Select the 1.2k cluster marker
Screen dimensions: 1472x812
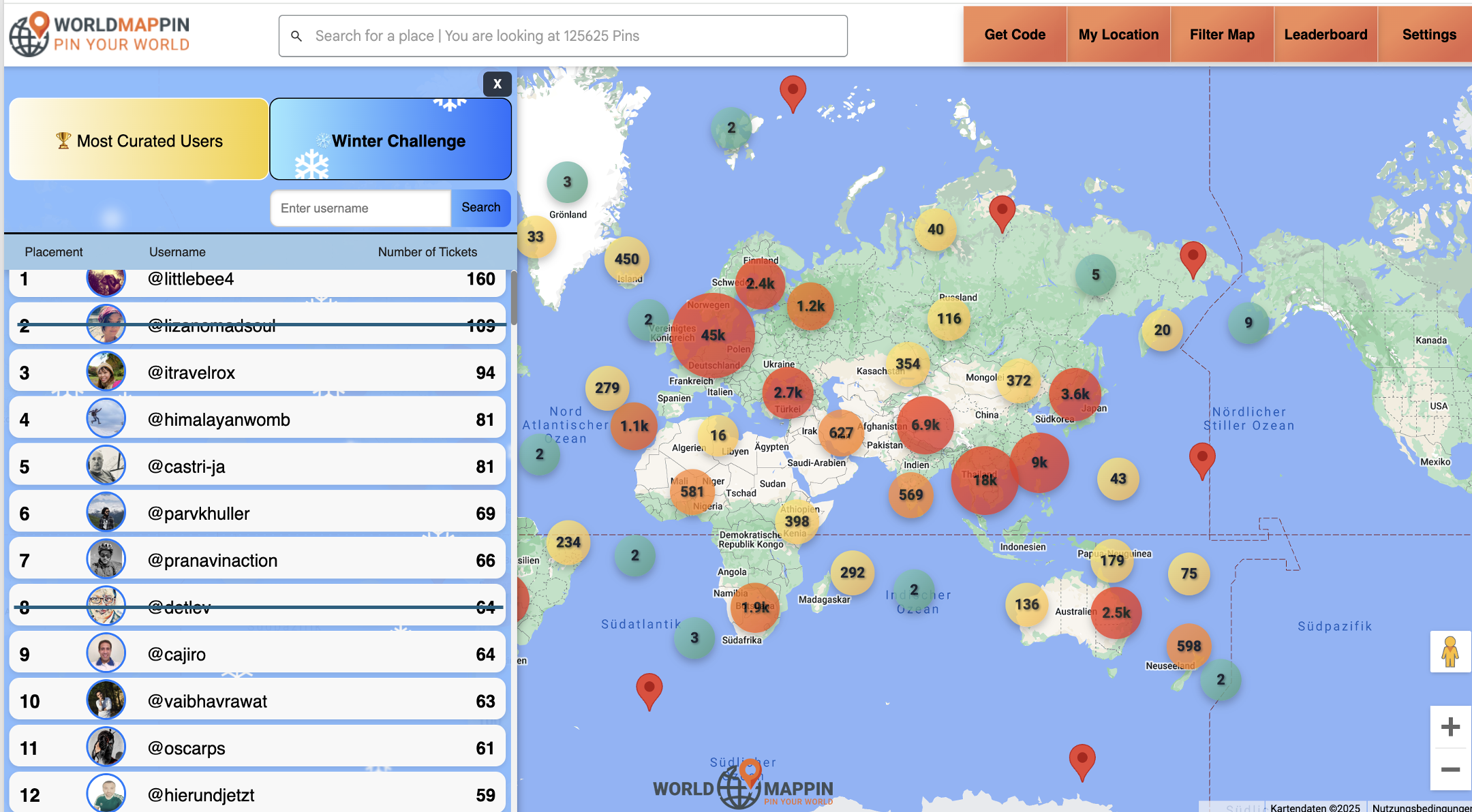tap(810, 307)
